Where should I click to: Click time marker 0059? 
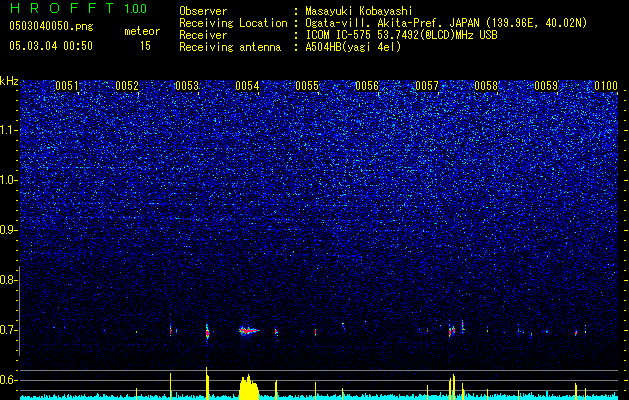pyautogui.click(x=546, y=86)
